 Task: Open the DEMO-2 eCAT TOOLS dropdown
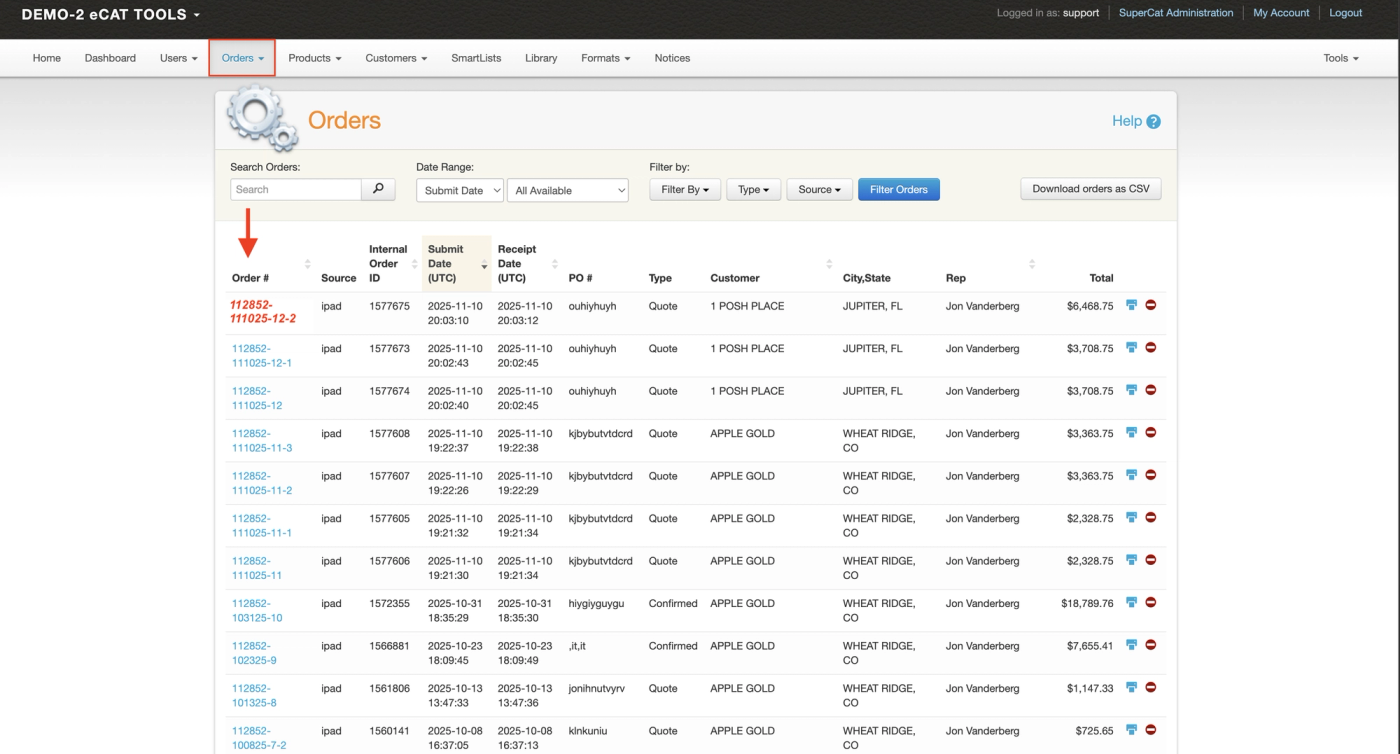(x=111, y=14)
